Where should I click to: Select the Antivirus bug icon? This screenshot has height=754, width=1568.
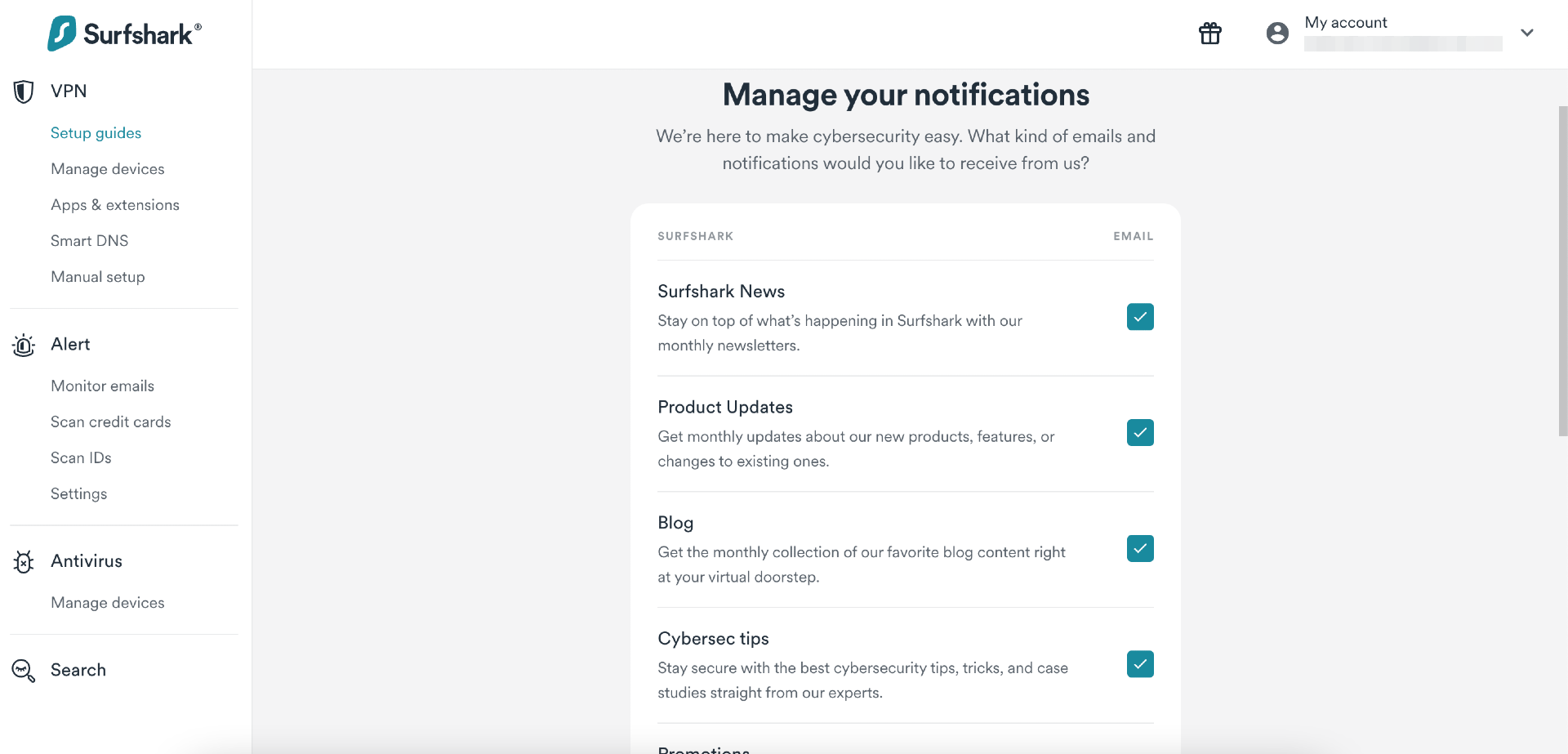click(x=23, y=562)
